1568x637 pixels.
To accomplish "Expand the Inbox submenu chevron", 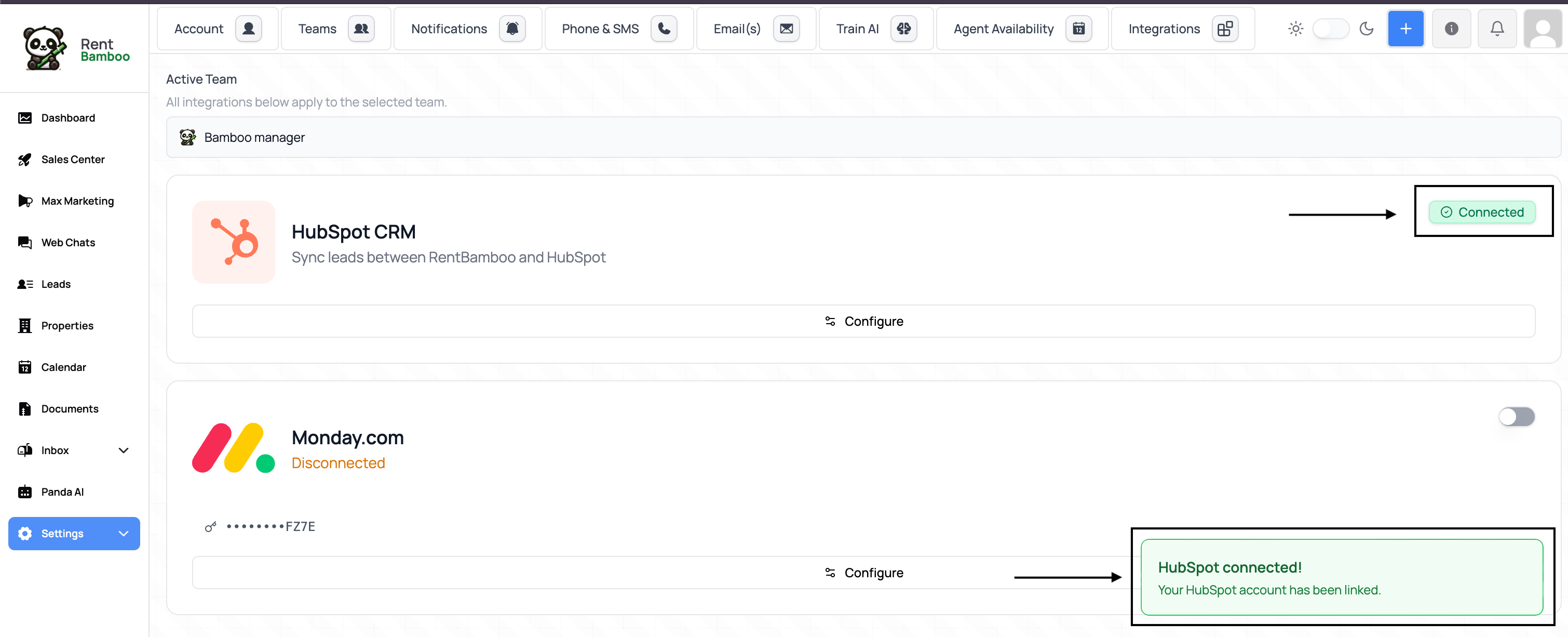I will click(x=124, y=450).
